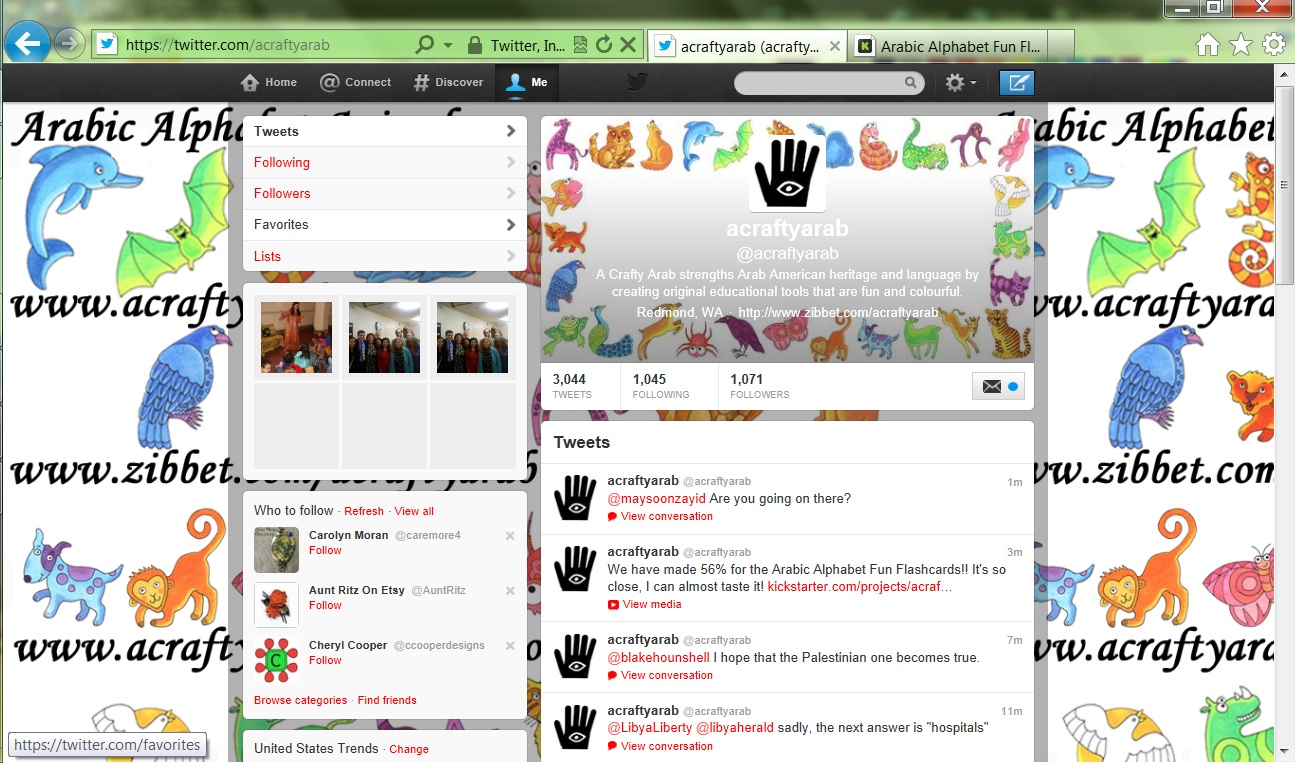The height and width of the screenshot is (763, 1295).
Task: Select the Me tab
Action: tap(527, 82)
